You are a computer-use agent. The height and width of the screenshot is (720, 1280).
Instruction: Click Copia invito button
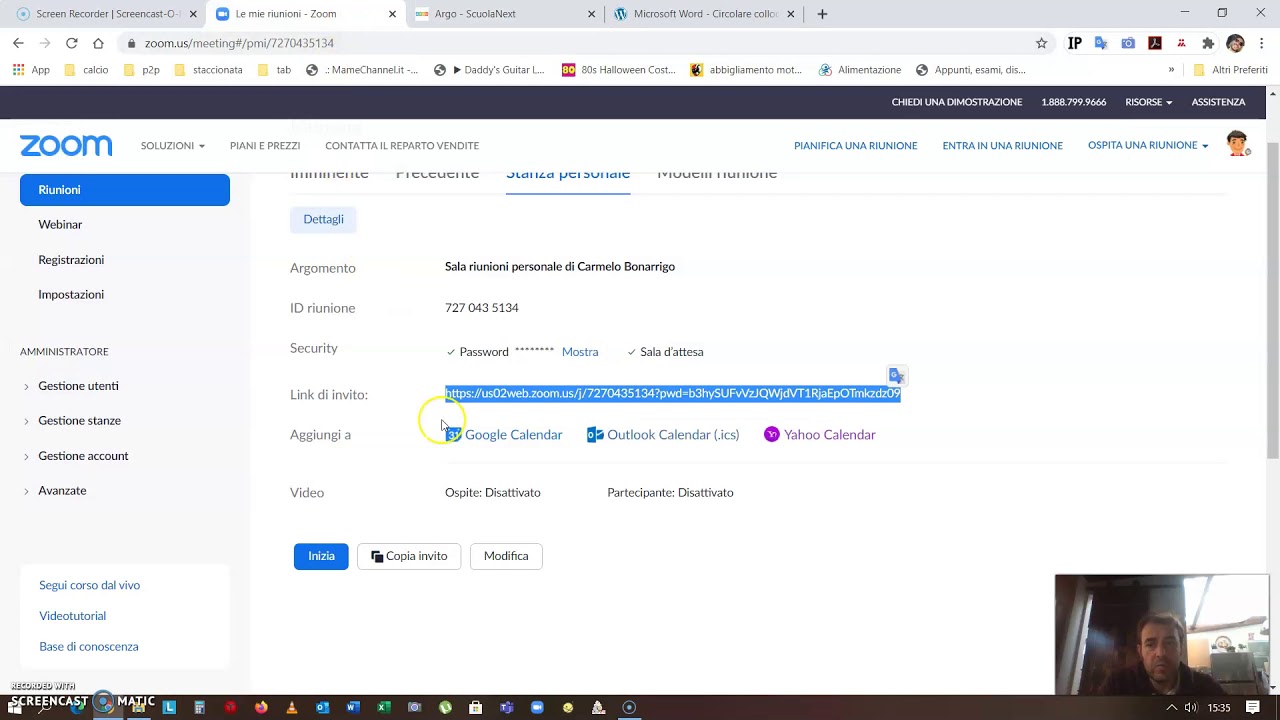409,556
